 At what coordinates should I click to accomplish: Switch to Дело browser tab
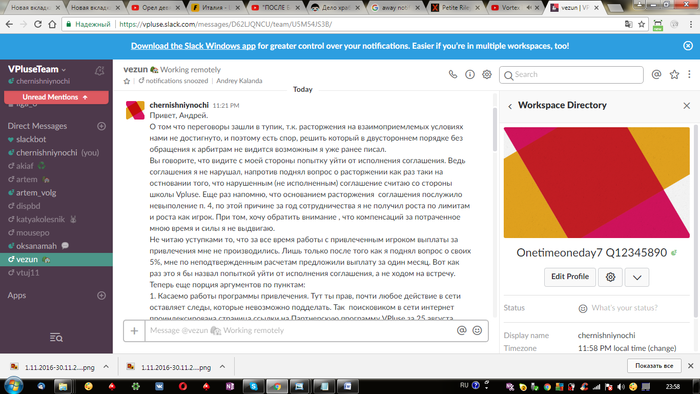[x=334, y=8]
